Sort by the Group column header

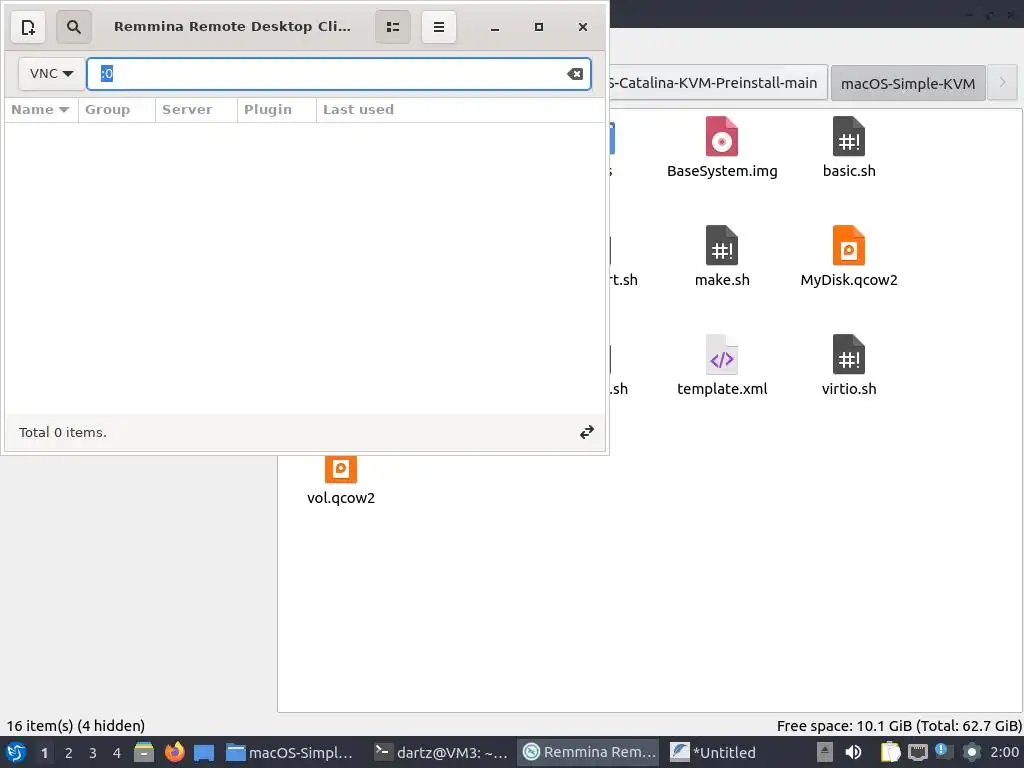(116, 110)
